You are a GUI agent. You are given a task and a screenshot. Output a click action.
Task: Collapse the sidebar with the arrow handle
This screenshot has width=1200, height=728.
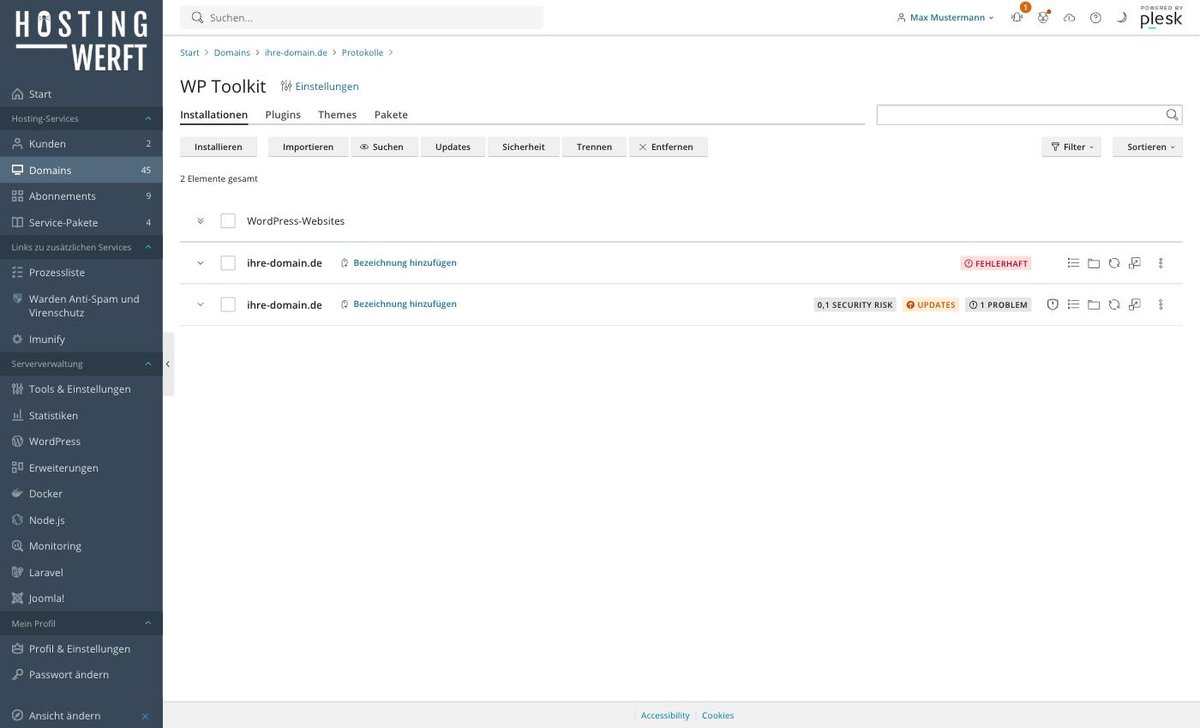point(168,364)
